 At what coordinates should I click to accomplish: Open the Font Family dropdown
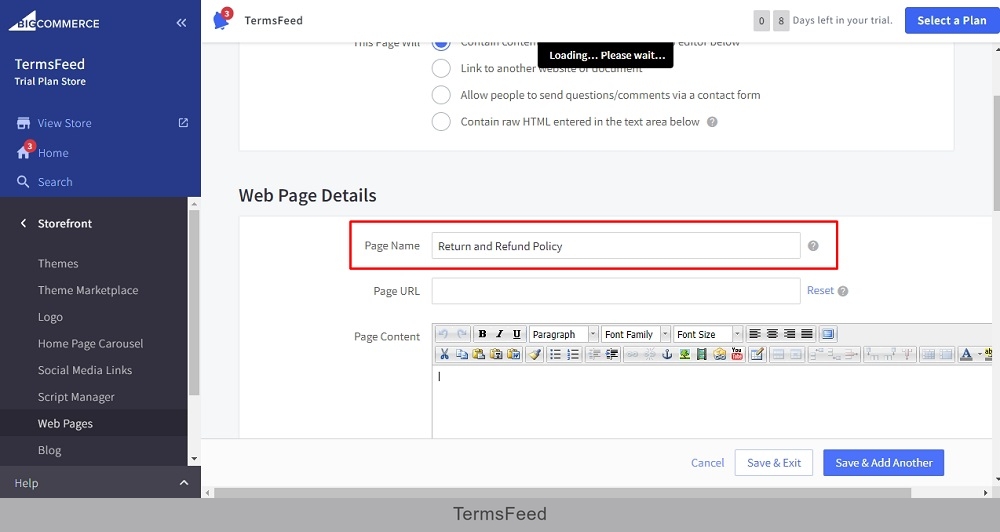click(636, 334)
